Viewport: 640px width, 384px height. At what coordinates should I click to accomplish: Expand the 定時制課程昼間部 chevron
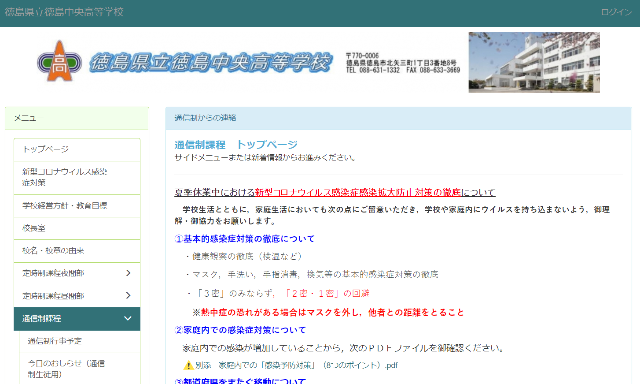point(128,295)
